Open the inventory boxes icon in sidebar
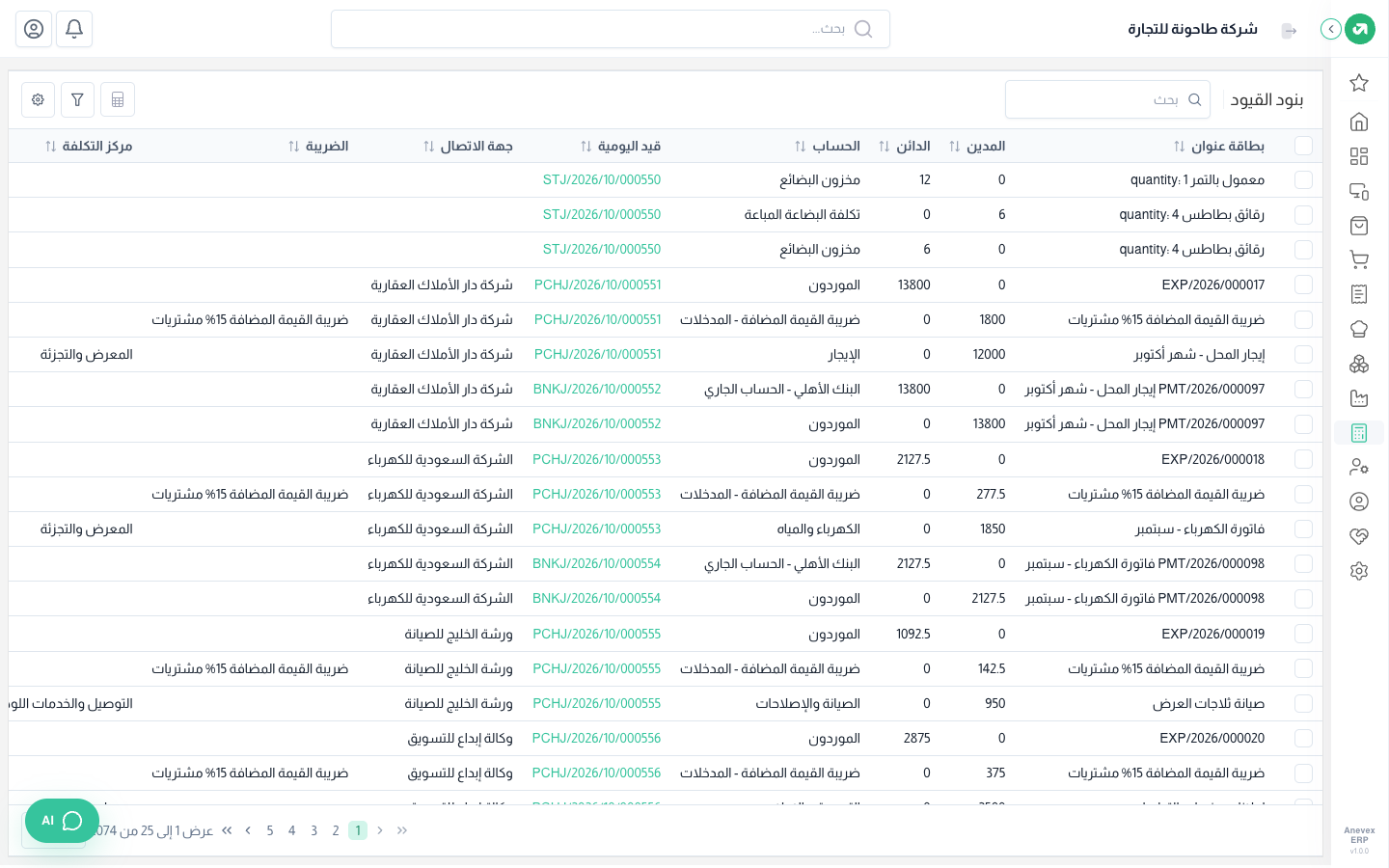 (x=1359, y=364)
